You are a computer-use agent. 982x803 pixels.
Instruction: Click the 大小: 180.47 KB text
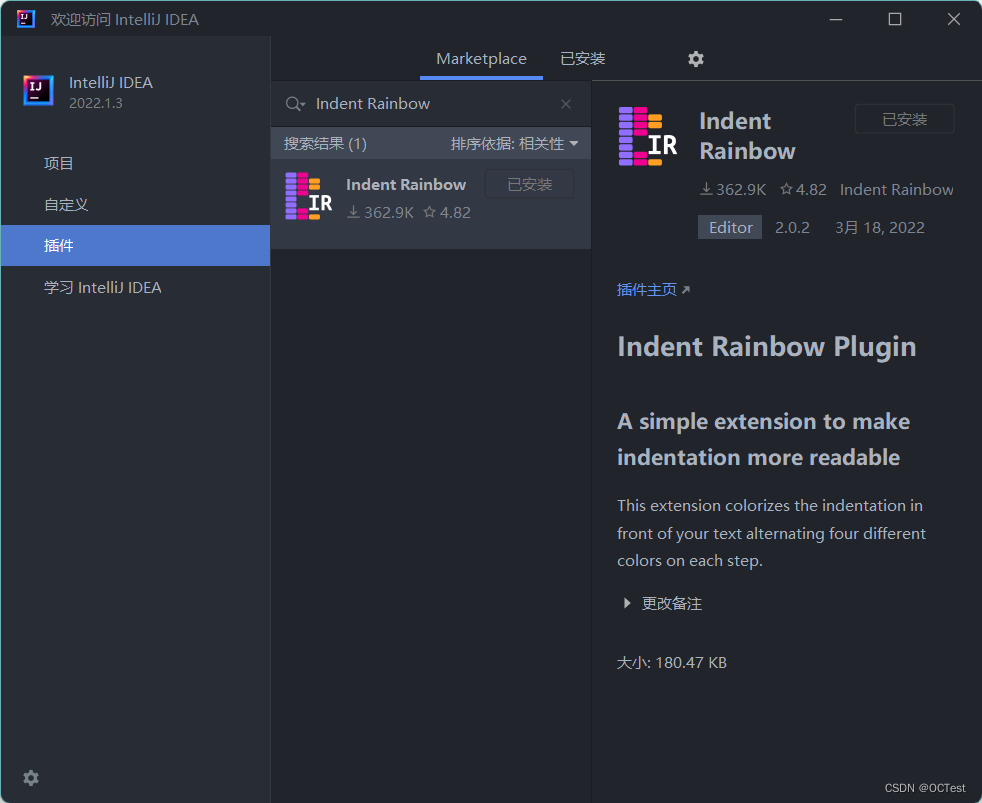click(671, 663)
